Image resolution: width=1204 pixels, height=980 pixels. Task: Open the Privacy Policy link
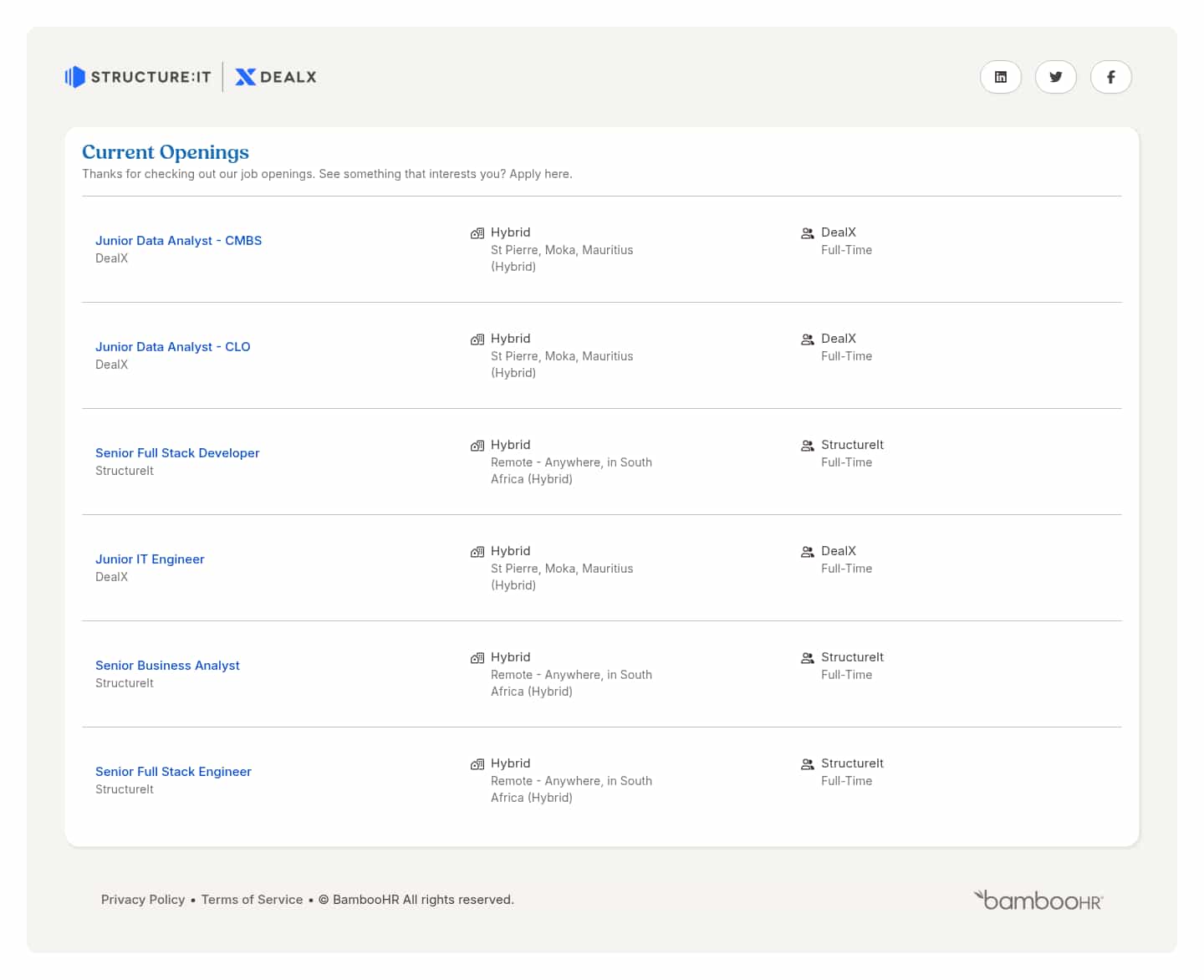(x=143, y=900)
